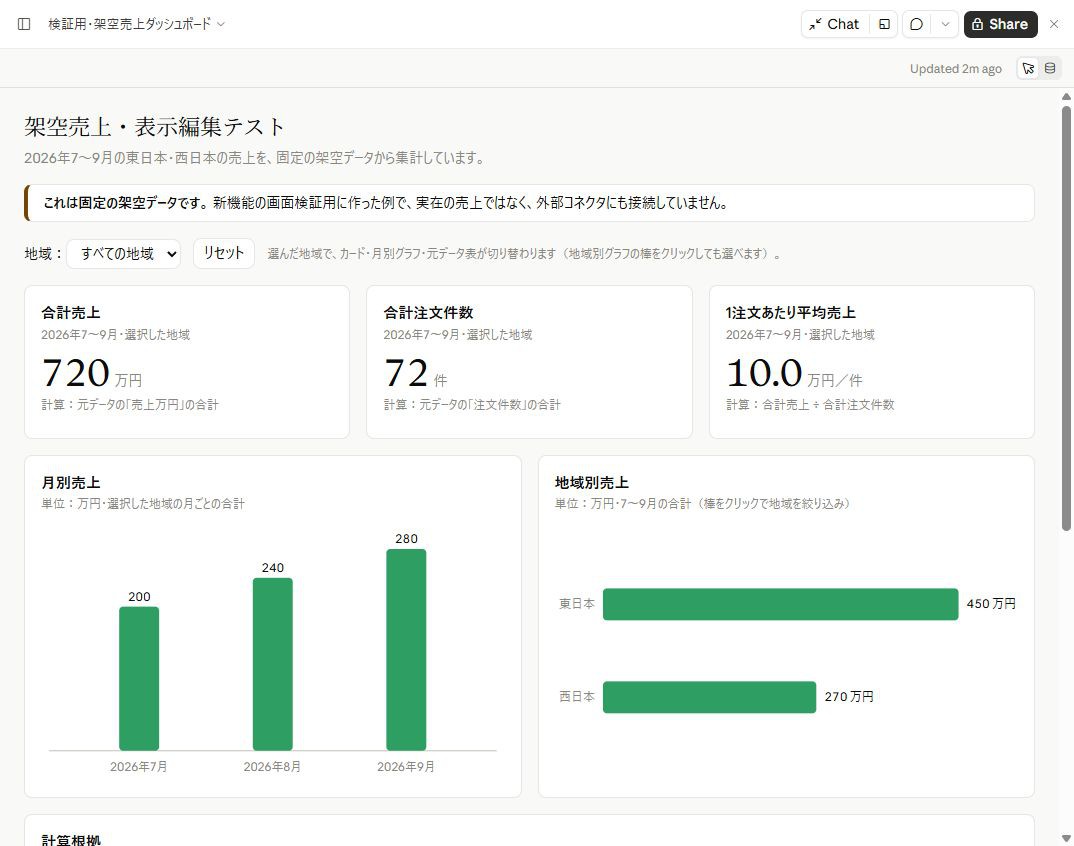Screen dimensions: 1074x846
Task: Click the 2026年9月 bar showing 280
Action: 406,650
